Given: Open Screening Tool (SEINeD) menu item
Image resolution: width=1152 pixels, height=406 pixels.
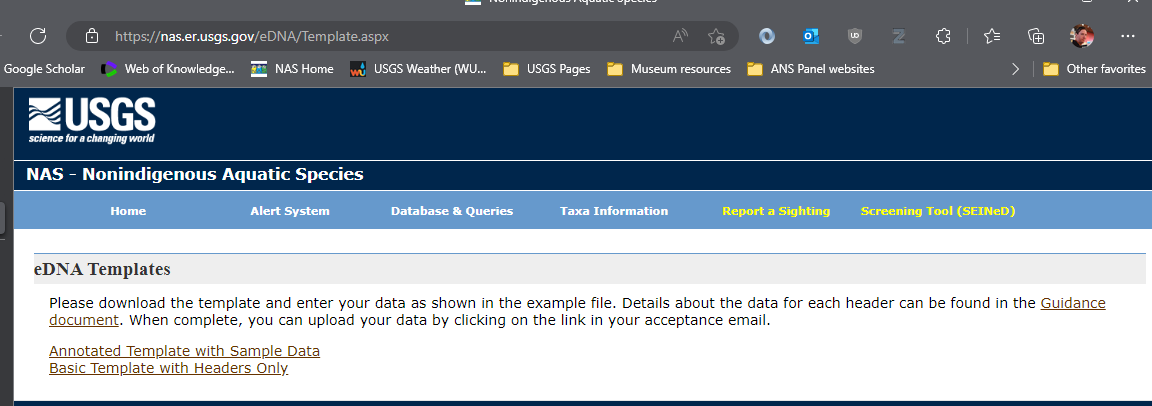Looking at the screenshot, I should click(x=938, y=211).
